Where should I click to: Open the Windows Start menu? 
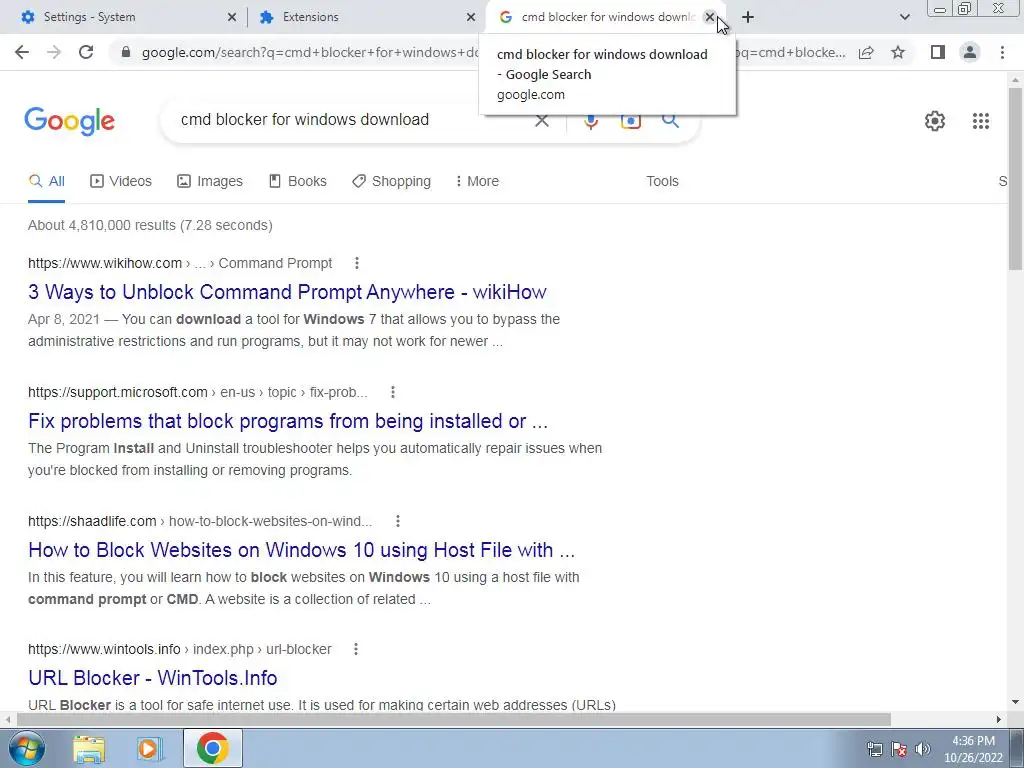click(x=26, y=748)
